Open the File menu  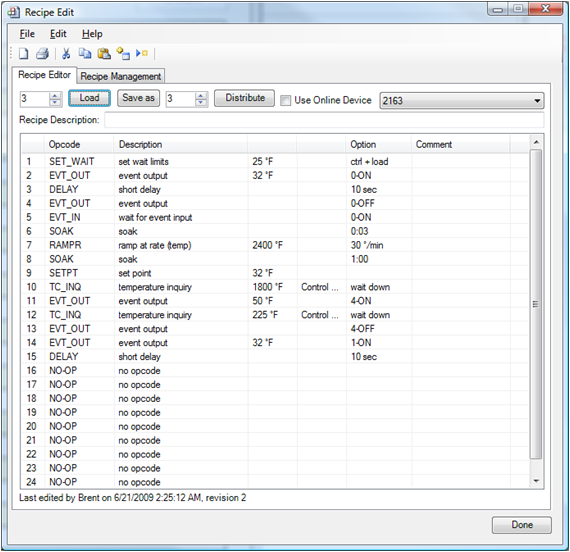point(27,34)
